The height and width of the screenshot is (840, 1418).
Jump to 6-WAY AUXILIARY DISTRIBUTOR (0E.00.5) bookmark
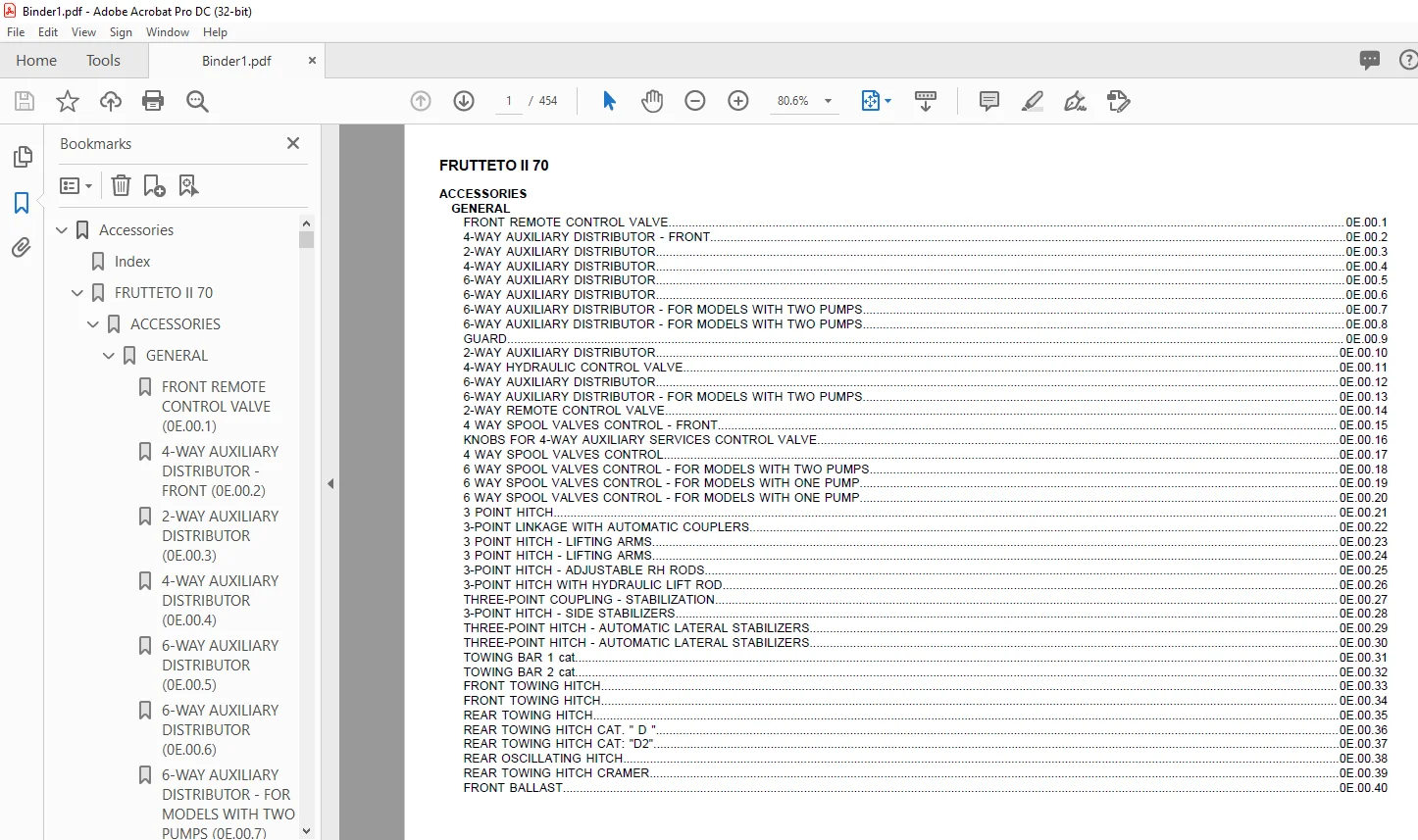tap(220, 666)
